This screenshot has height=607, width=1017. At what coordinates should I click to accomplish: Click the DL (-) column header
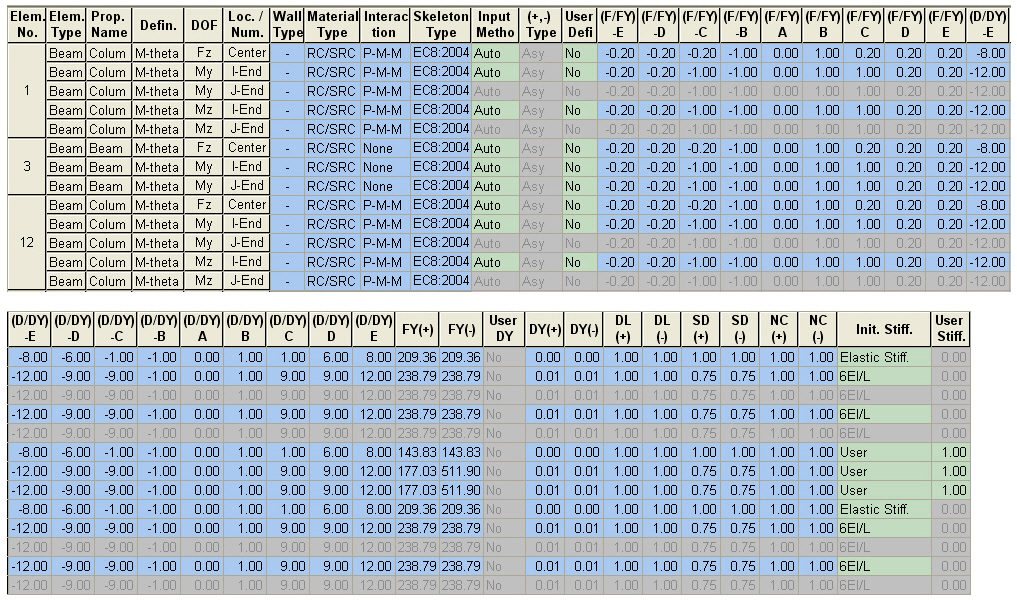tap(661, 329)
